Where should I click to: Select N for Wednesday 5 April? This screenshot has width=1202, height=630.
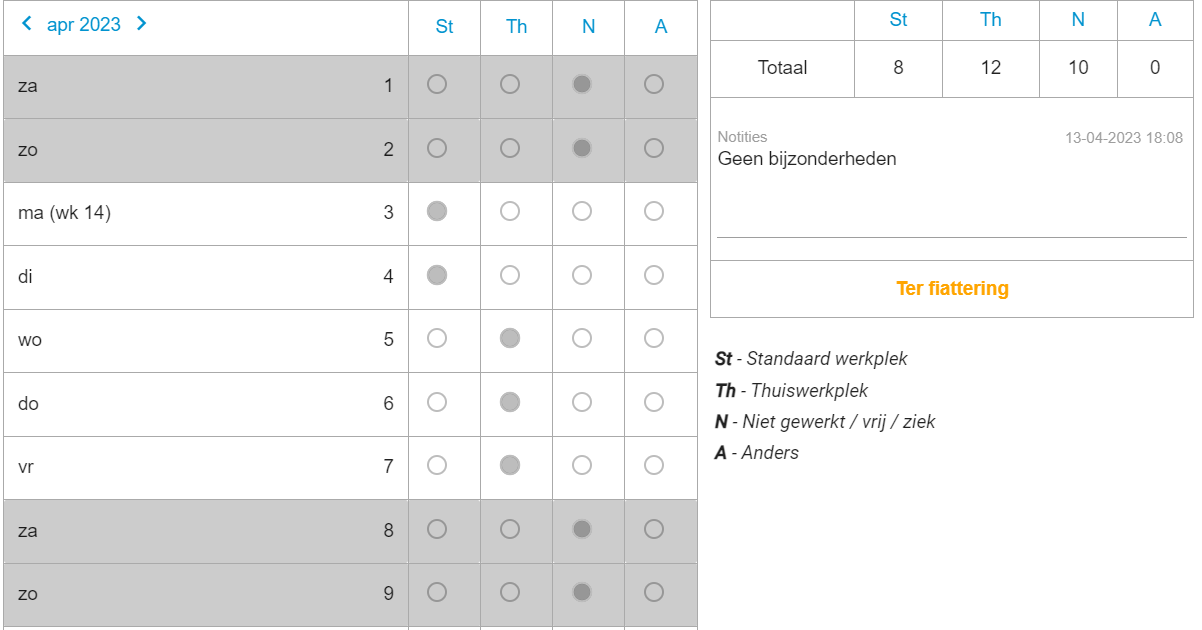[582, 338]
